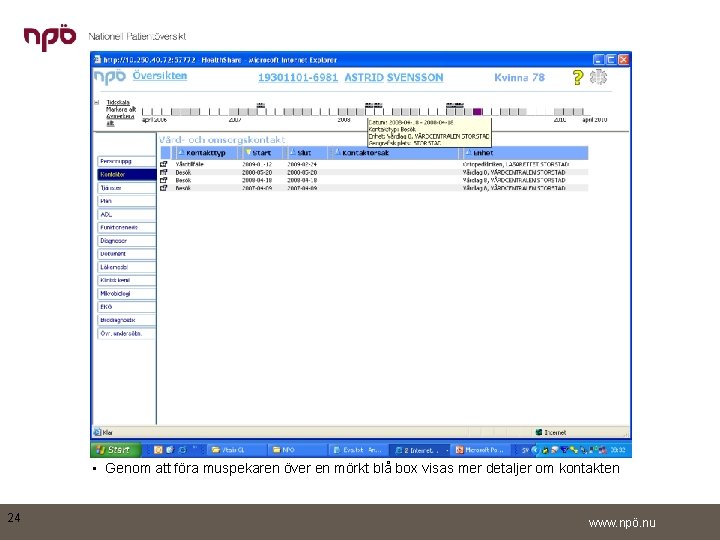720x540 pixels.
Task: Click the Internet zone status bar indicator
Action: (551, 432)
